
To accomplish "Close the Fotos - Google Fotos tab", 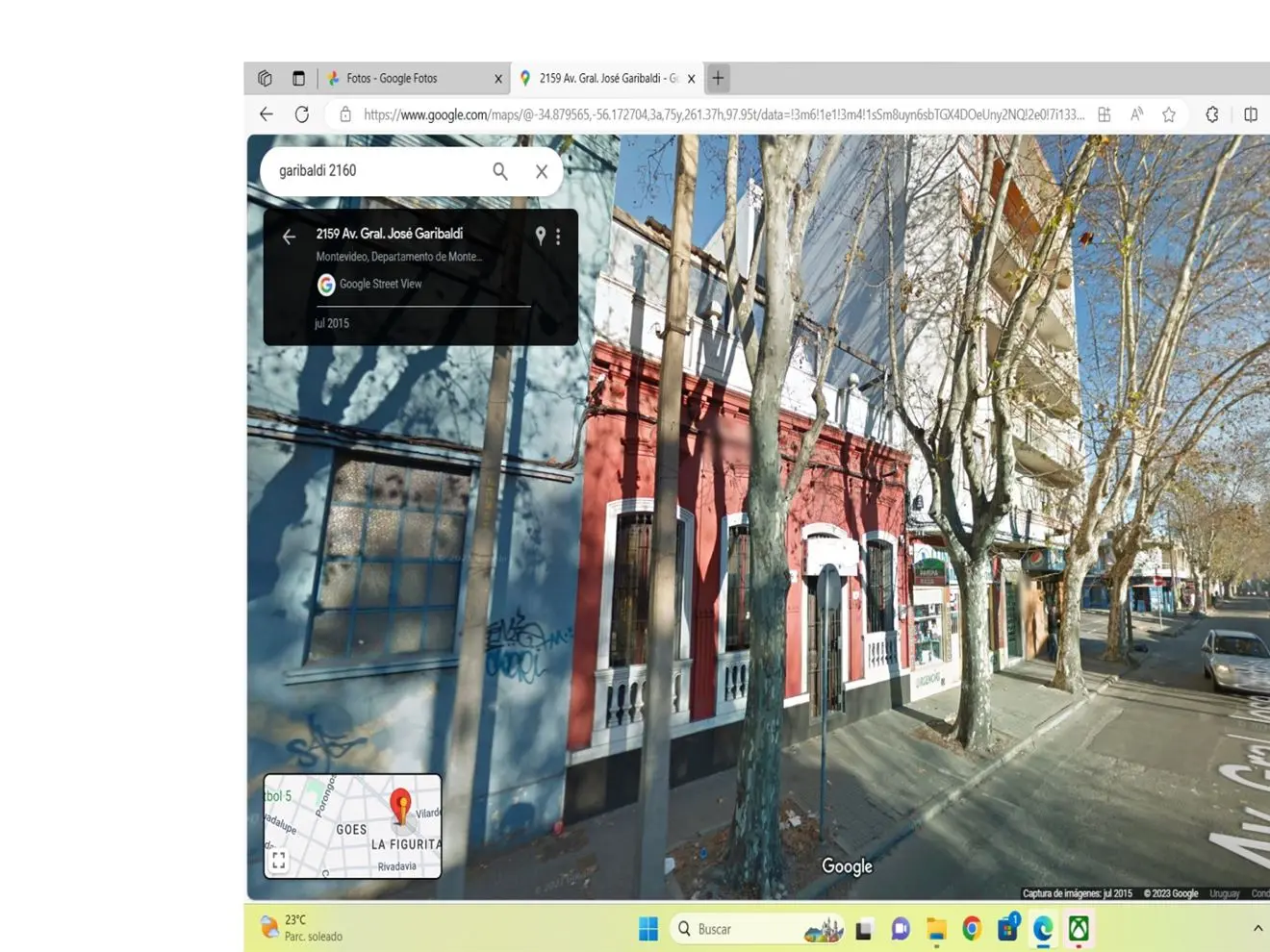I will click(498, 79).
